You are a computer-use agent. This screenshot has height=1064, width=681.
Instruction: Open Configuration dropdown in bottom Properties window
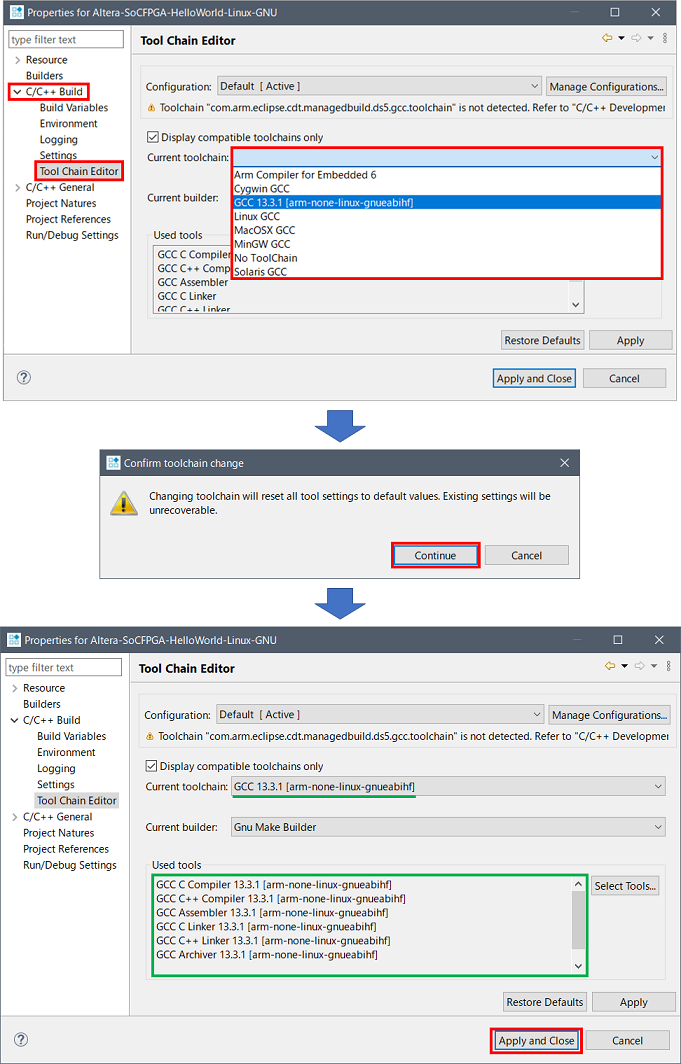coord(380,715)
